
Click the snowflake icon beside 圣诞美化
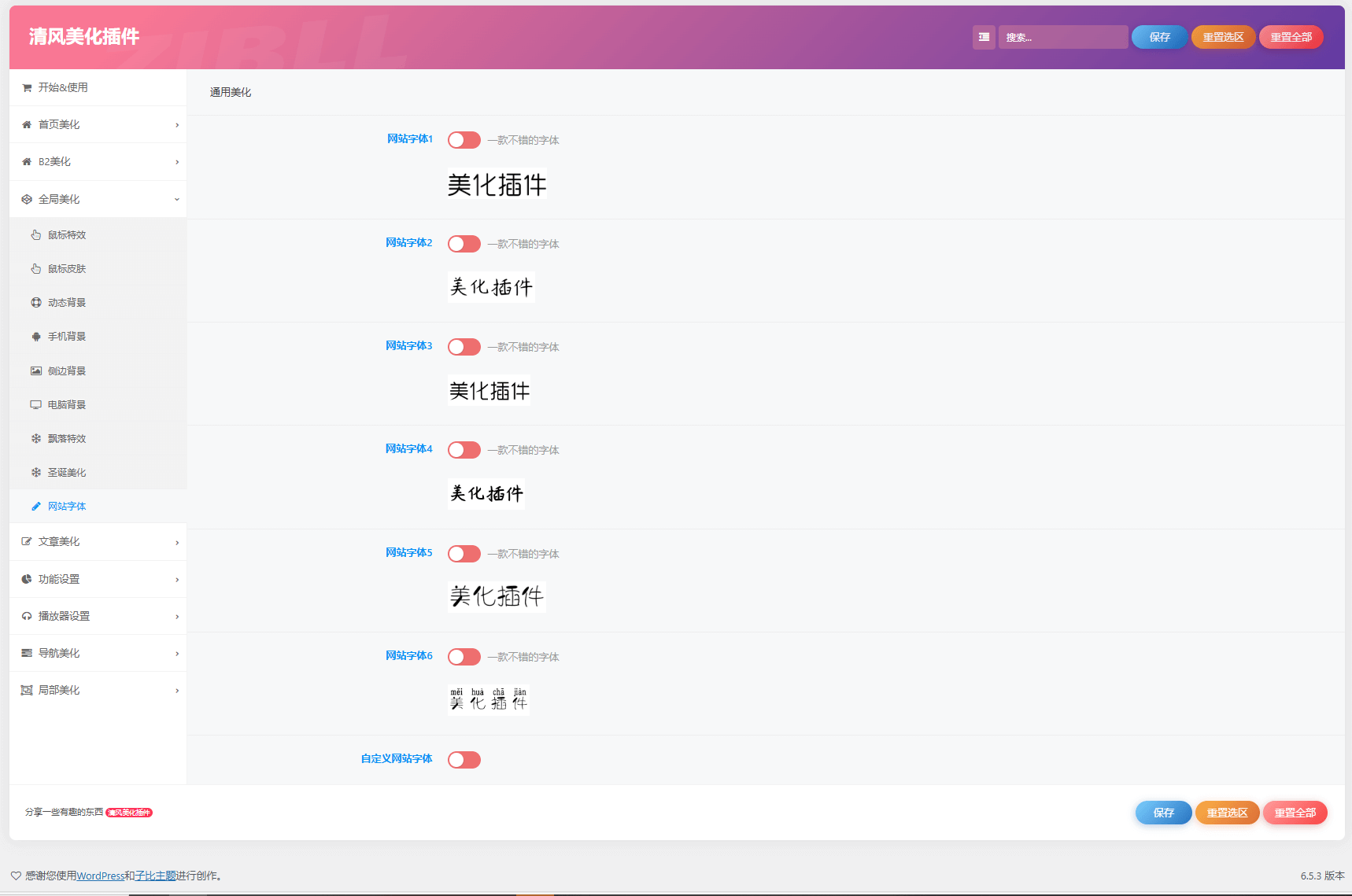(x=36, y=473)
